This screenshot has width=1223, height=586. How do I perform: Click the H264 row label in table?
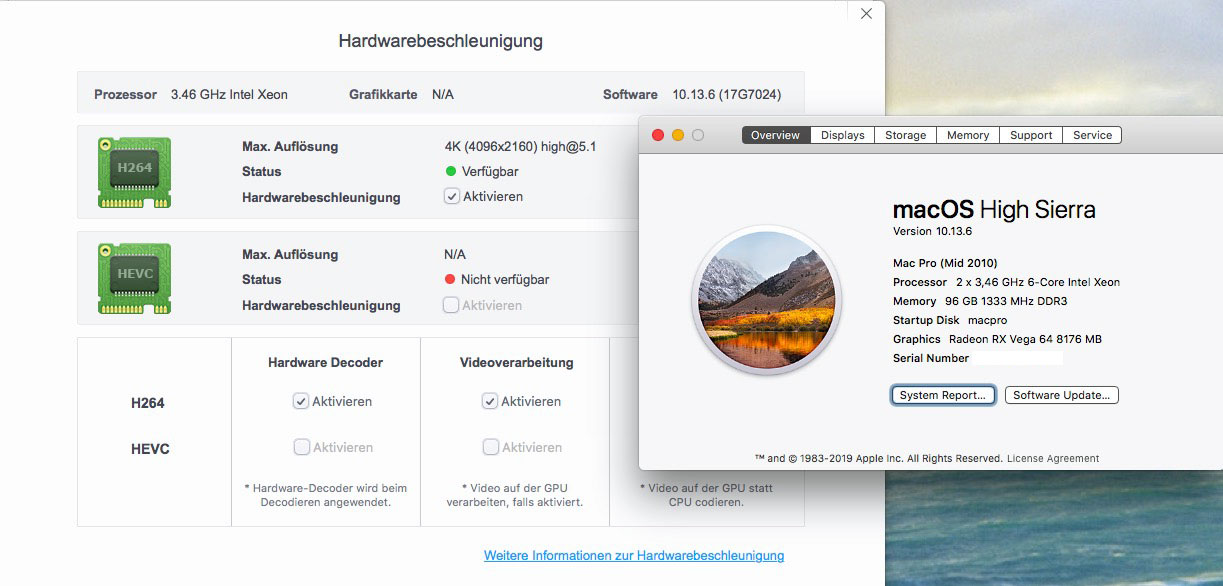coord(148,403)
